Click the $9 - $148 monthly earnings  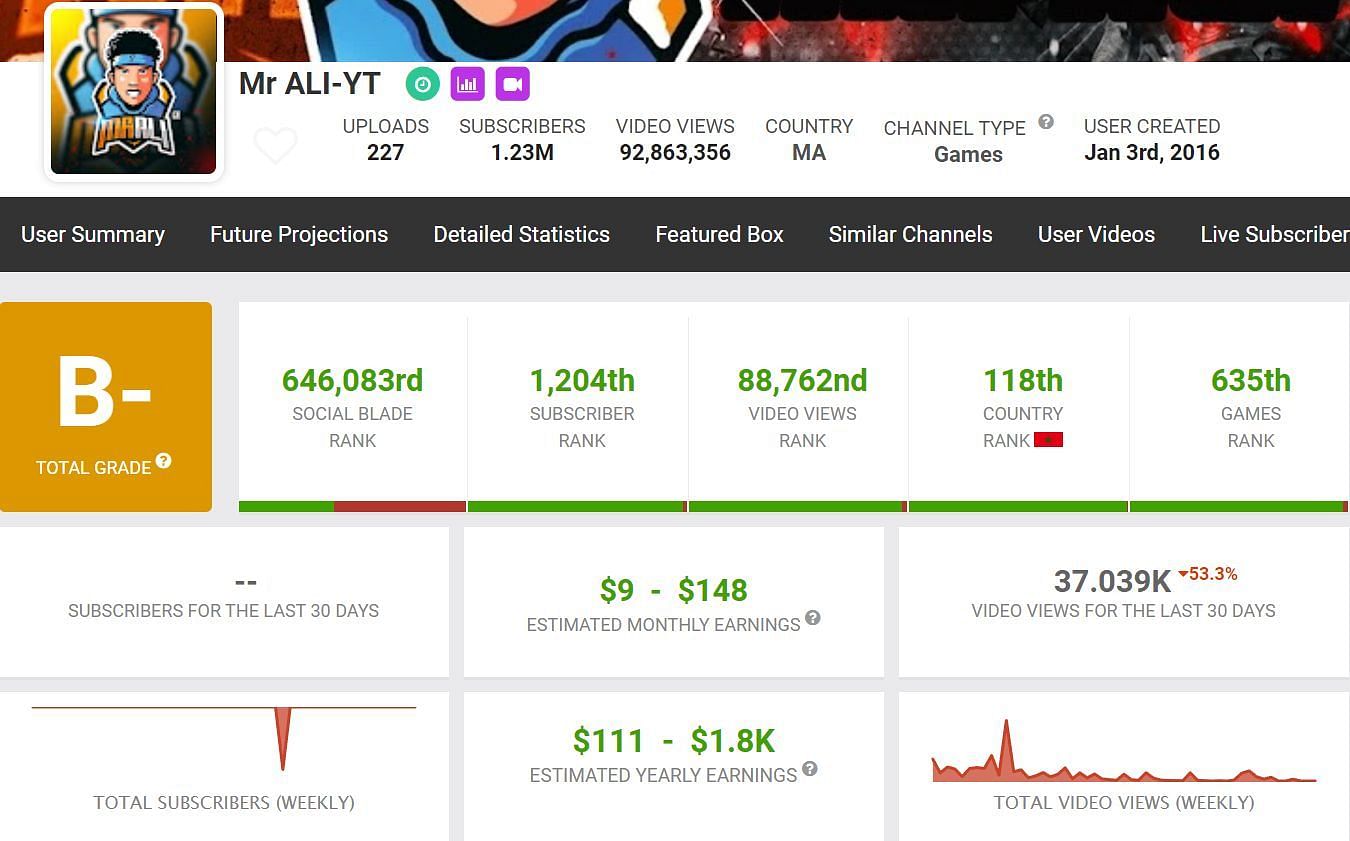pos(673,590)
